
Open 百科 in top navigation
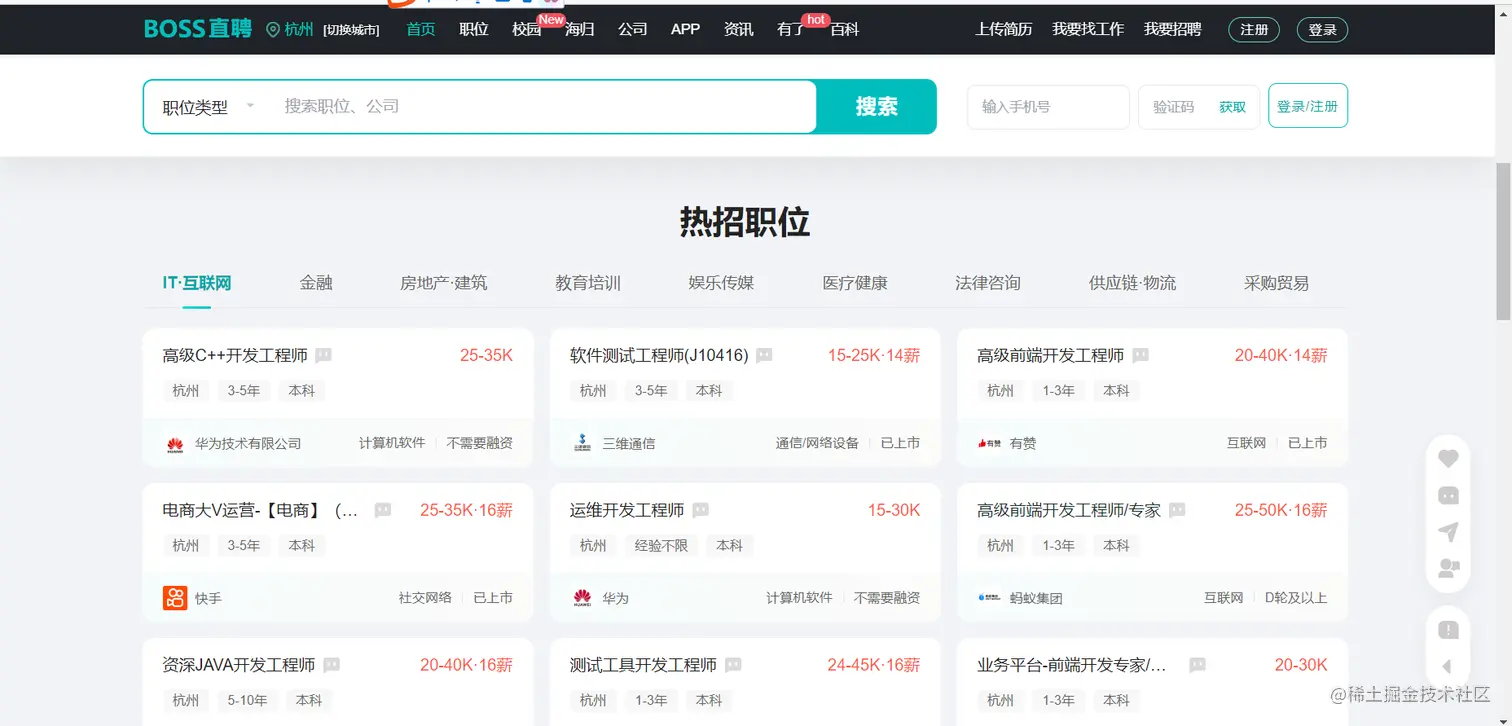(845, 29)
